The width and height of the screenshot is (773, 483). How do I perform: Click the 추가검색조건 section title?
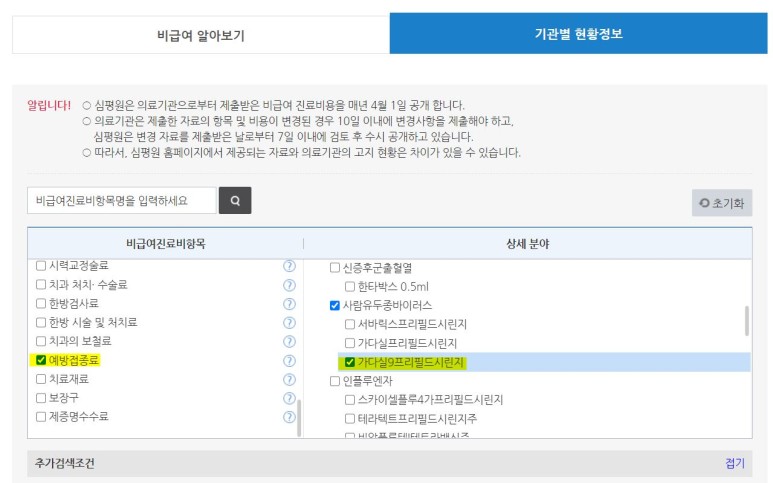coord(65,463)
